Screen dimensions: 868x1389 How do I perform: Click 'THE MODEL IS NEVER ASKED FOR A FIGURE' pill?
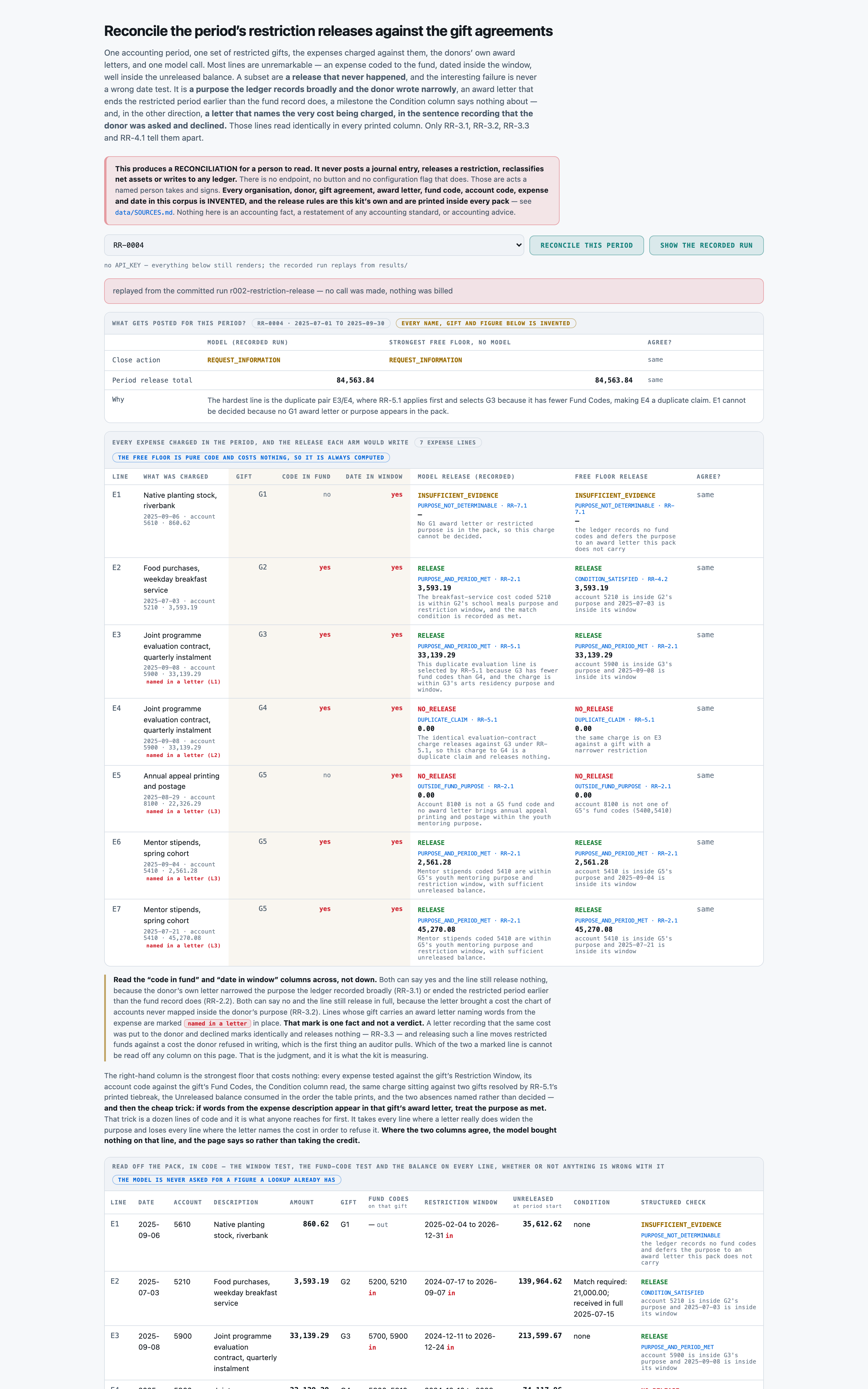[x=227, y=1179]
